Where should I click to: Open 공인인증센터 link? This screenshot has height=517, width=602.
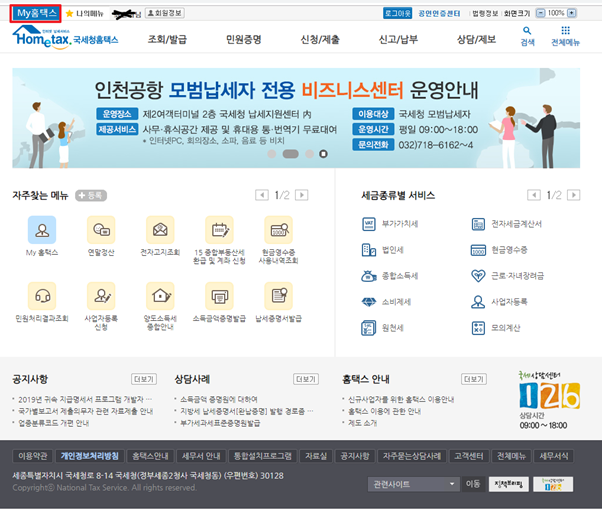(x=439, y=13)
